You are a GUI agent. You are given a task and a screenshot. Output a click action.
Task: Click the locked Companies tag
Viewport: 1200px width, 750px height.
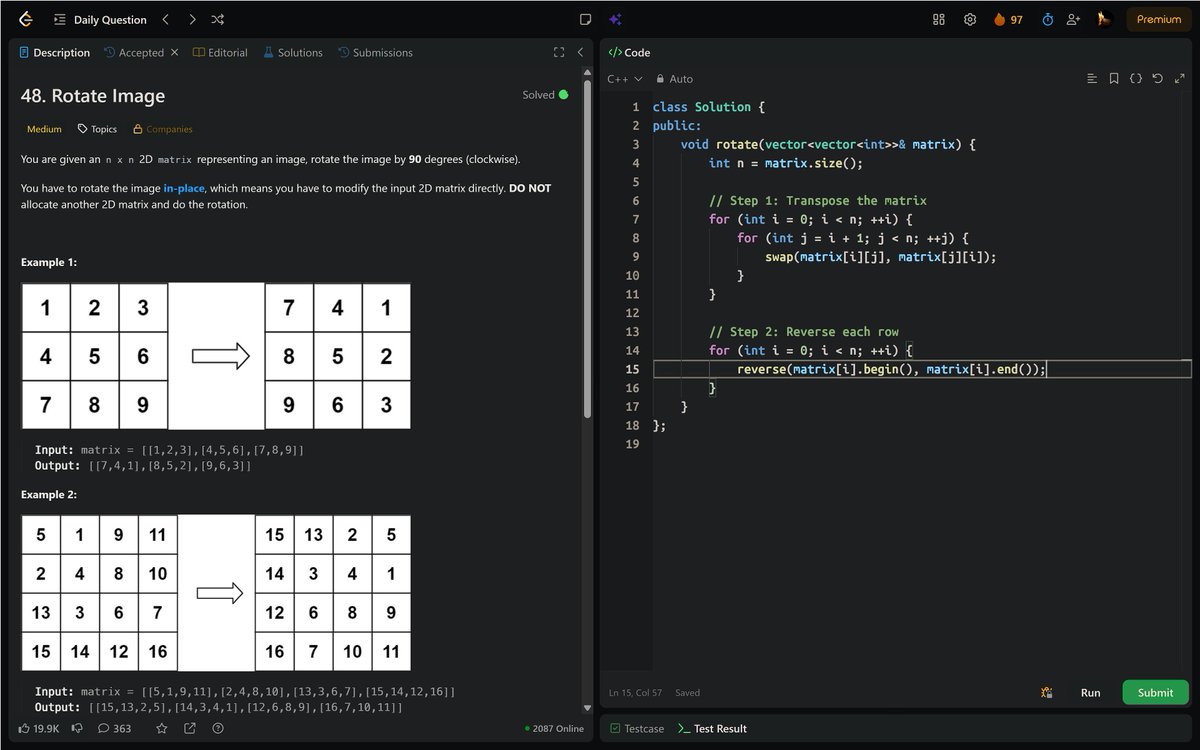tap(162, 129)
